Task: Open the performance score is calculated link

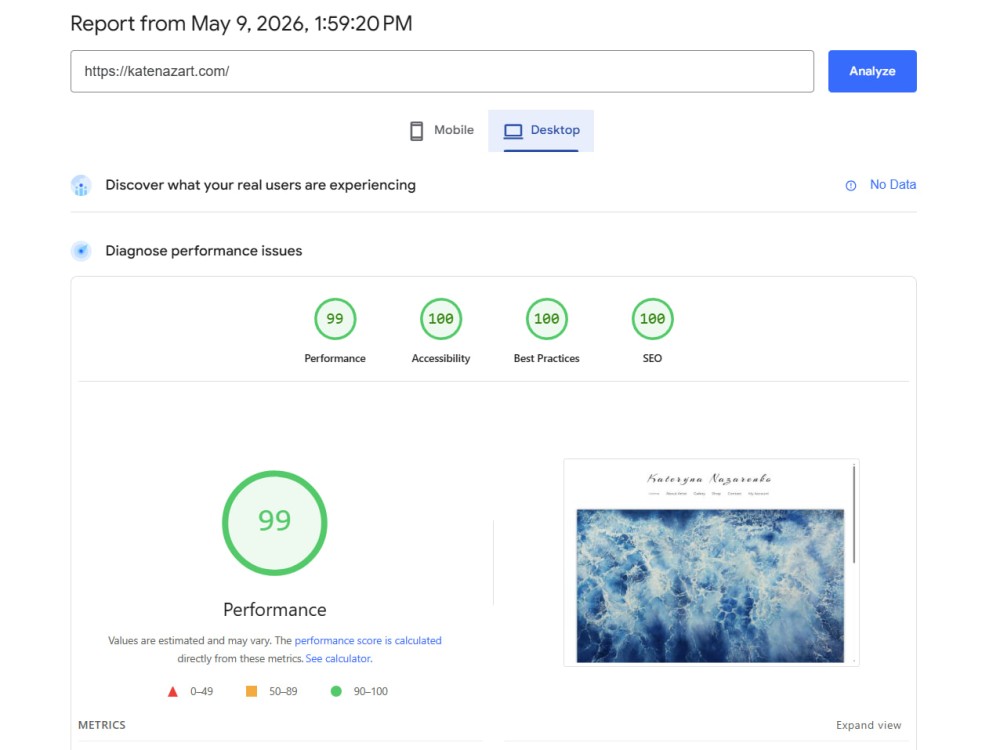Action: [368, 640]
